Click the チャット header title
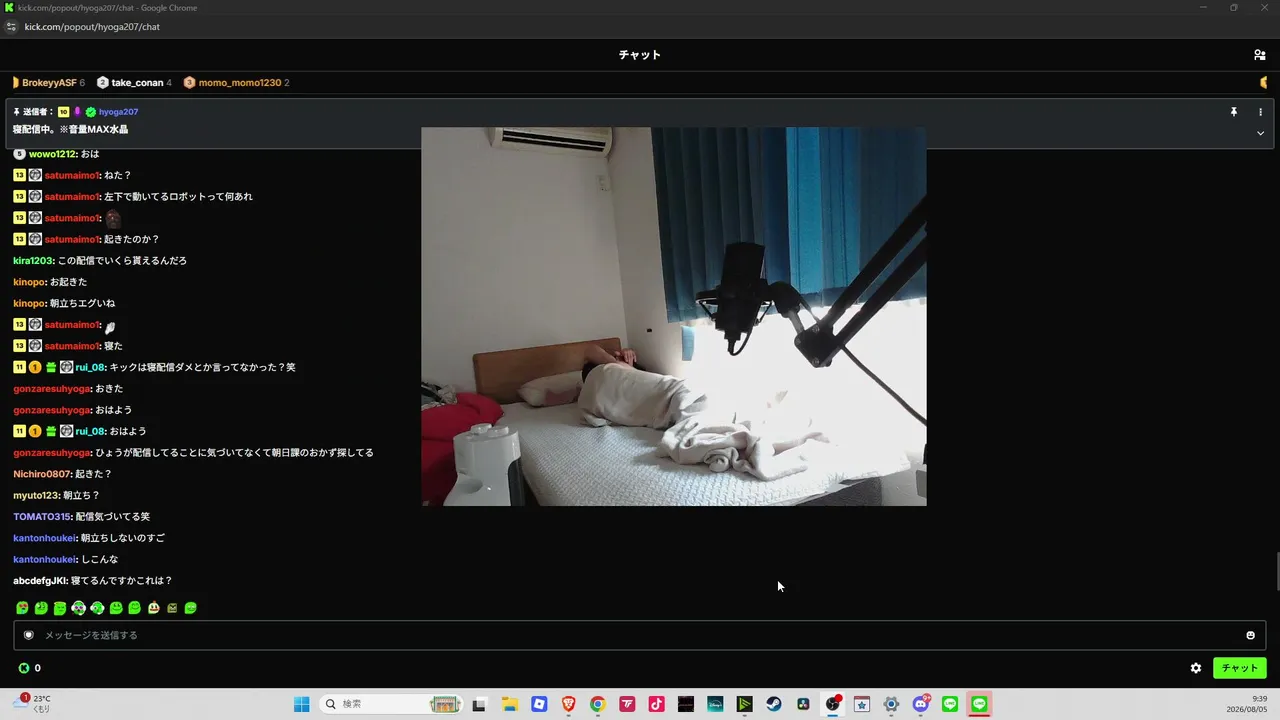The image size is (1280, 720). (640, 55)
